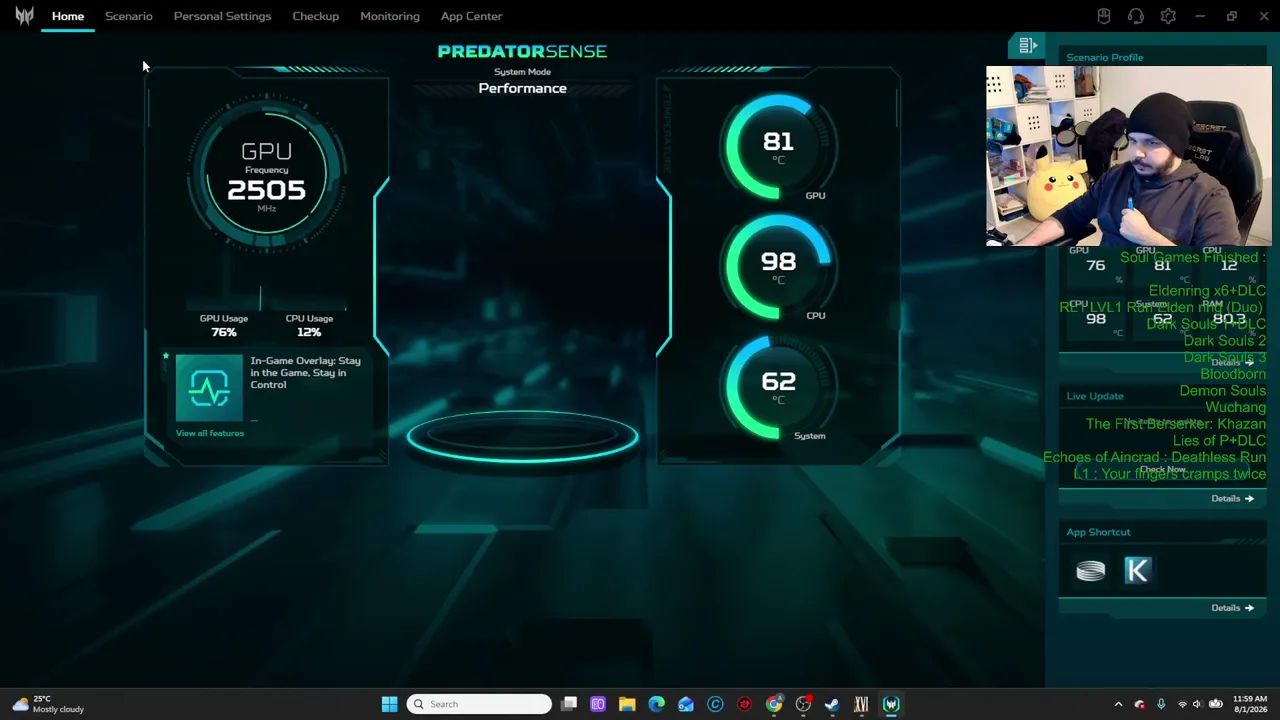Screen dimensions: 1280x720
Task: Launch Microsoft Edge from the taskbar
Action: tap(656, 704)
